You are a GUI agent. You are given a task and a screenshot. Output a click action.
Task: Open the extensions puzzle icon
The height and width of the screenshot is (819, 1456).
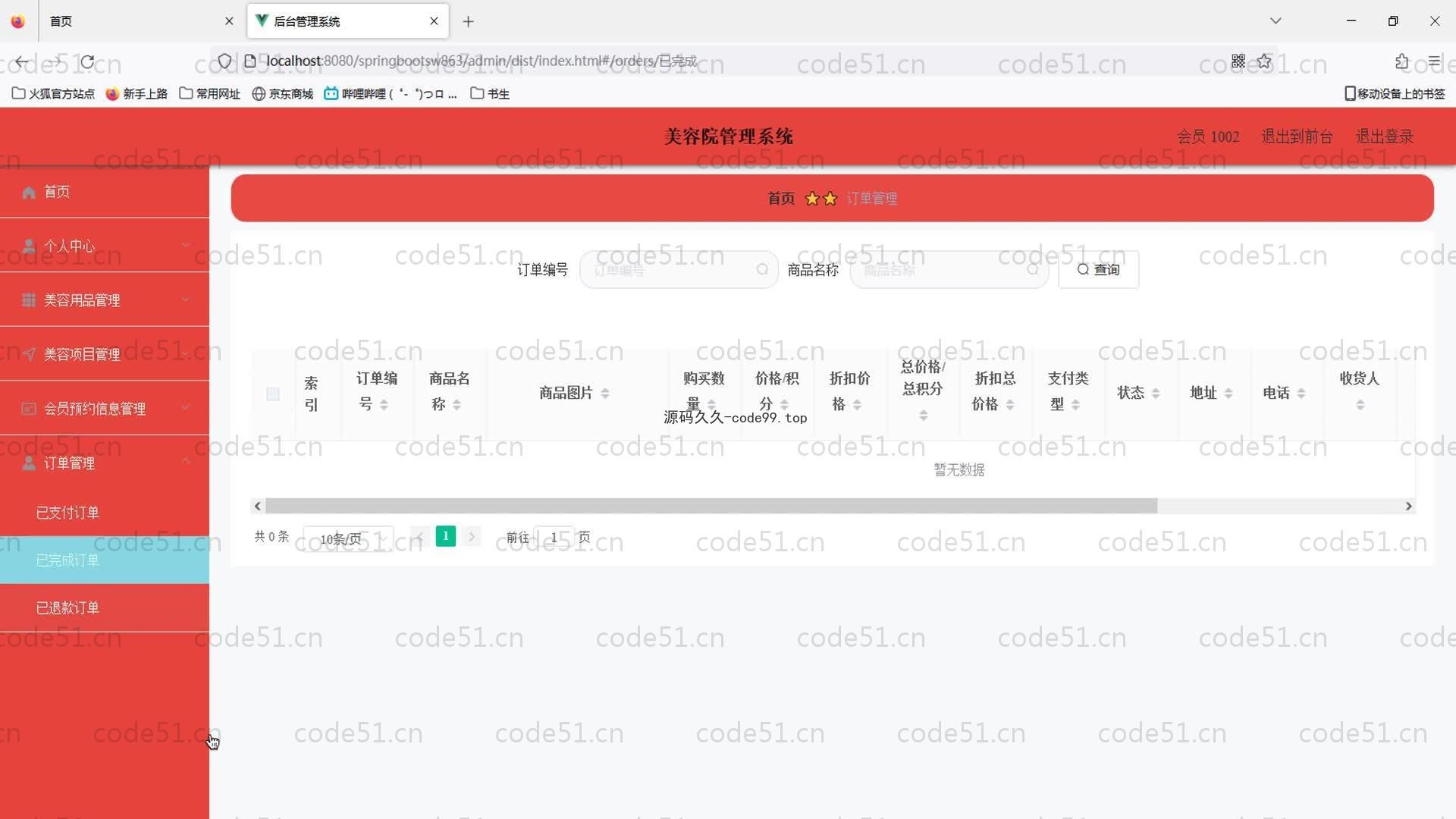tap(1401, 61)
